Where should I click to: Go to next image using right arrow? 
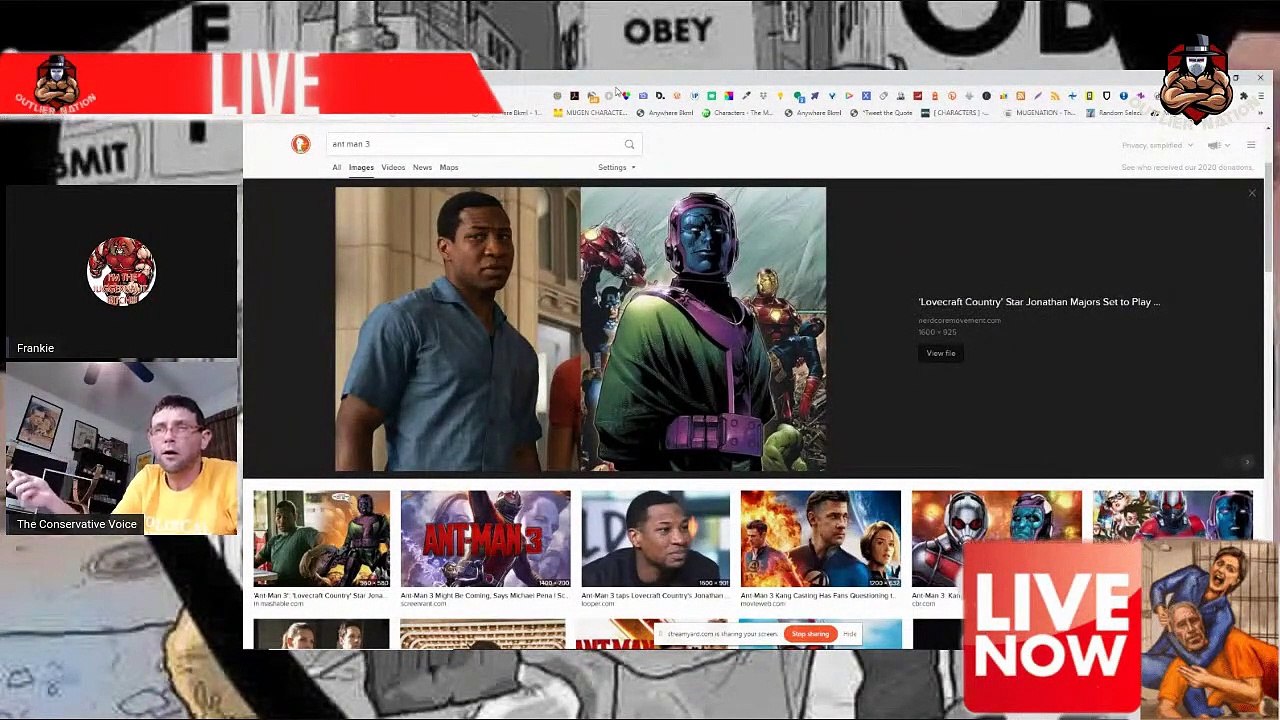(x=1247, y=462)
